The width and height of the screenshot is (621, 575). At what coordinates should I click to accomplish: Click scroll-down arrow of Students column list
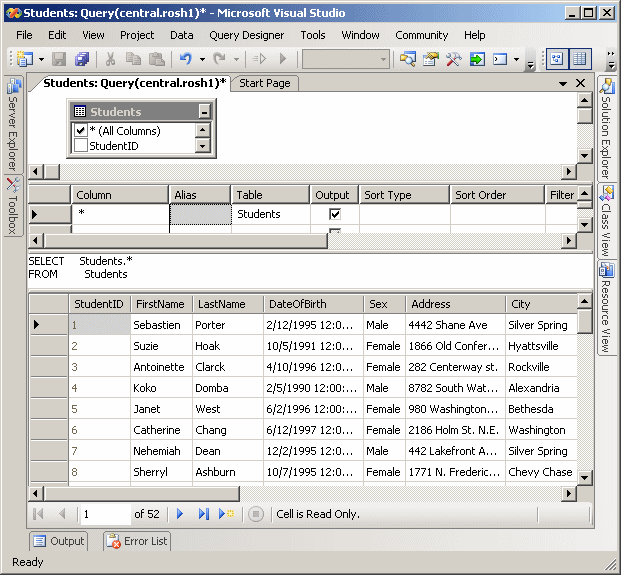tap(203, 146)
